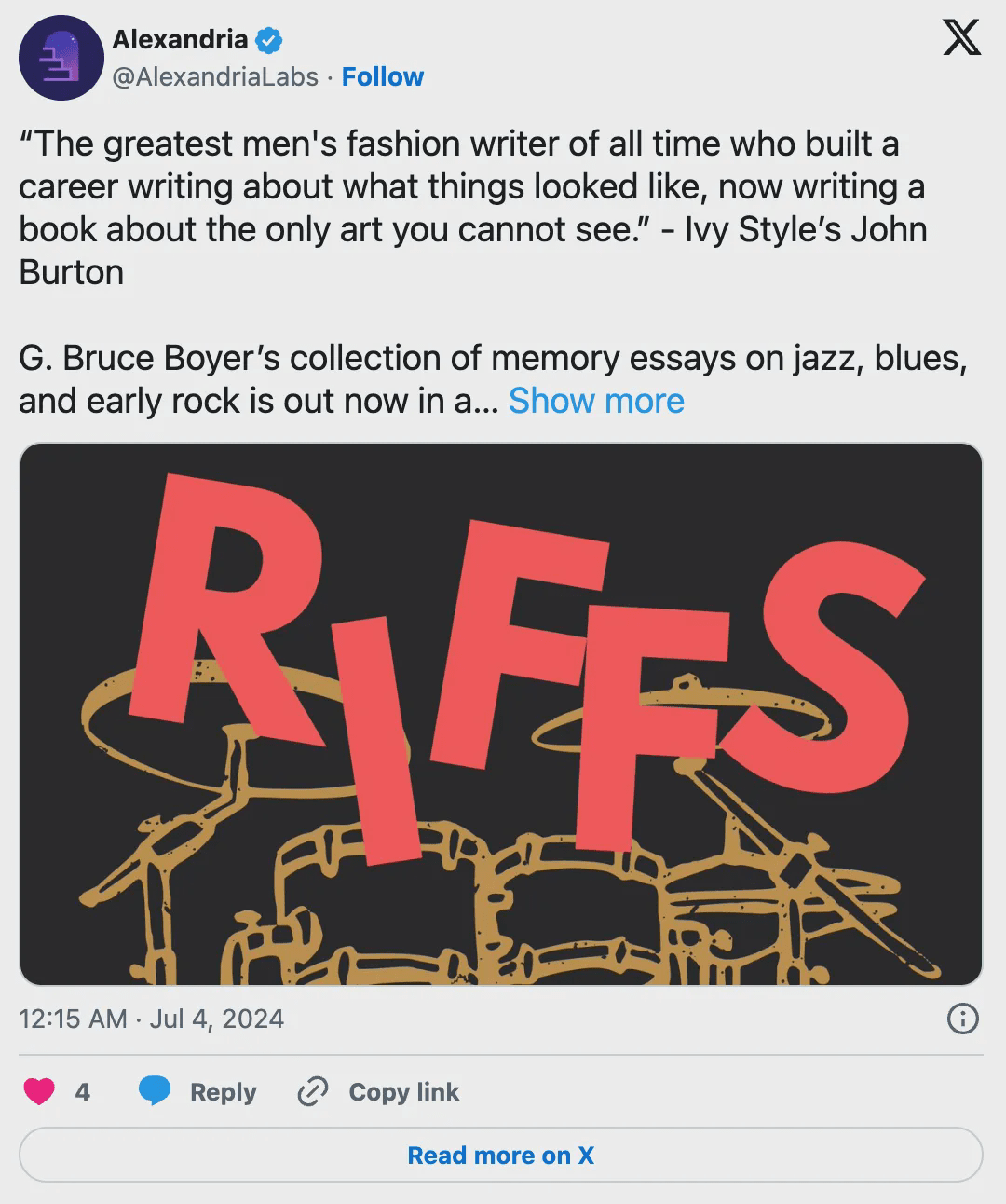
Task: Click the blue verified badge
Action: point(269,40)
